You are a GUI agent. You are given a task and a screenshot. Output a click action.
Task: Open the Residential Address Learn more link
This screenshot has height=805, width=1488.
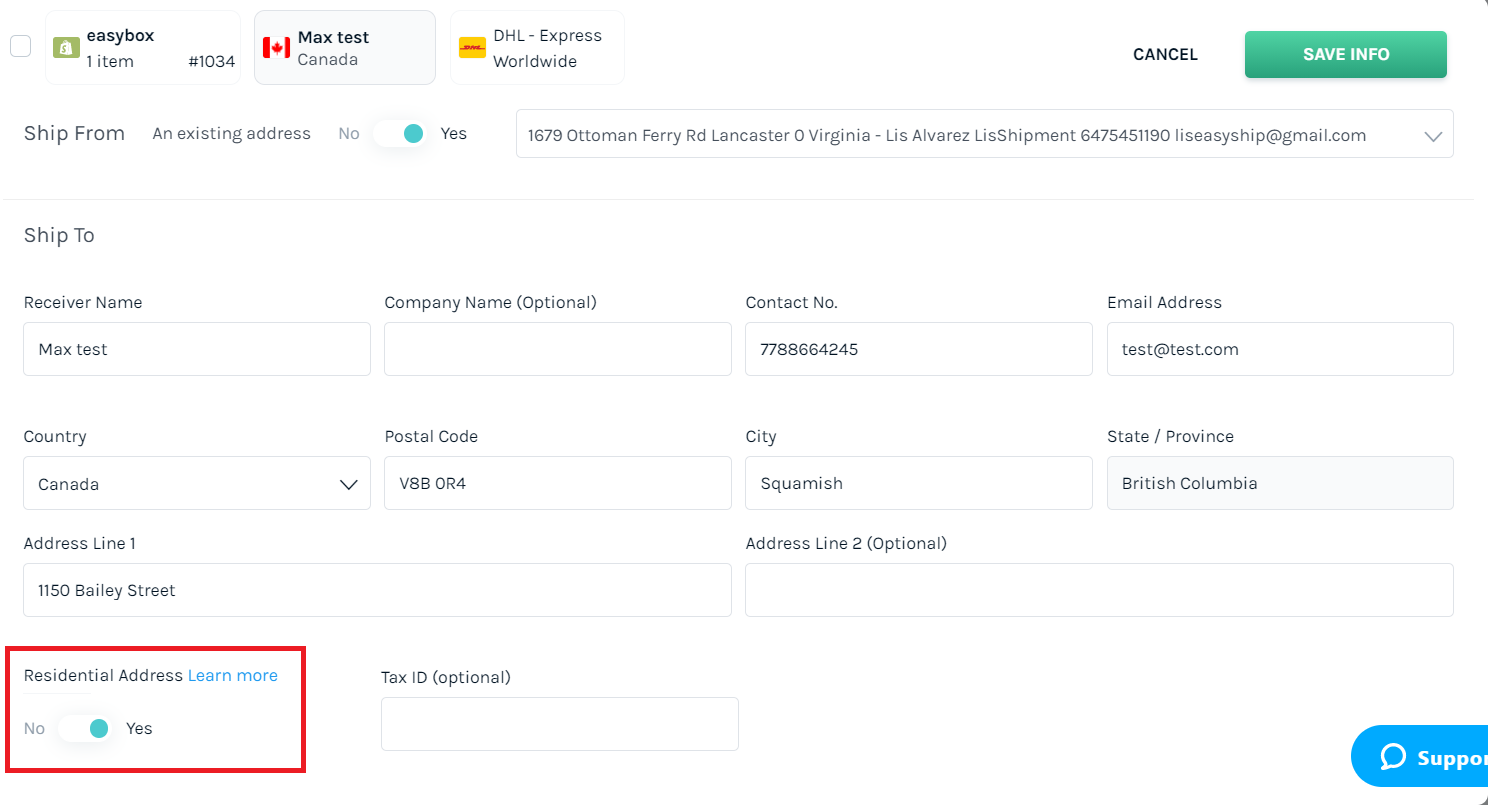click(232, 675)
